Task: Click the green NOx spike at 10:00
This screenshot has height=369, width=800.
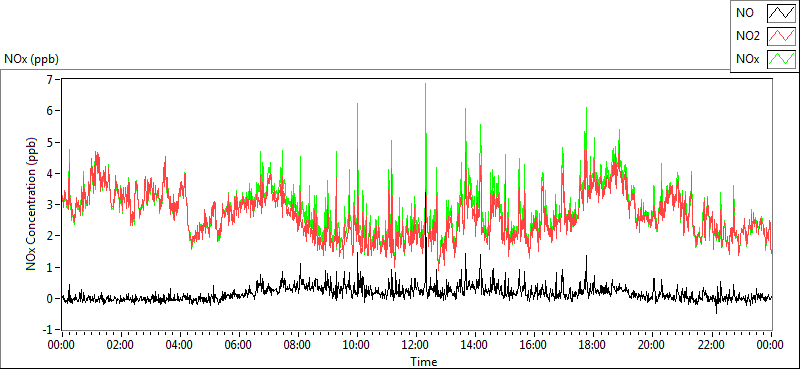Action: [357, 125]
